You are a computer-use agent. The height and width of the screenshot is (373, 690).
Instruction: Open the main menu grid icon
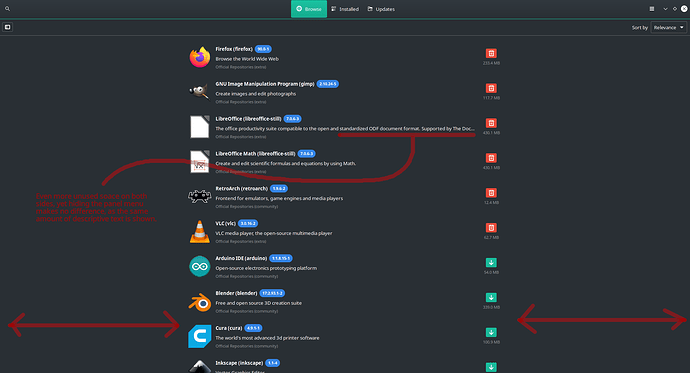pyautogui.click(x=652, y=9)
